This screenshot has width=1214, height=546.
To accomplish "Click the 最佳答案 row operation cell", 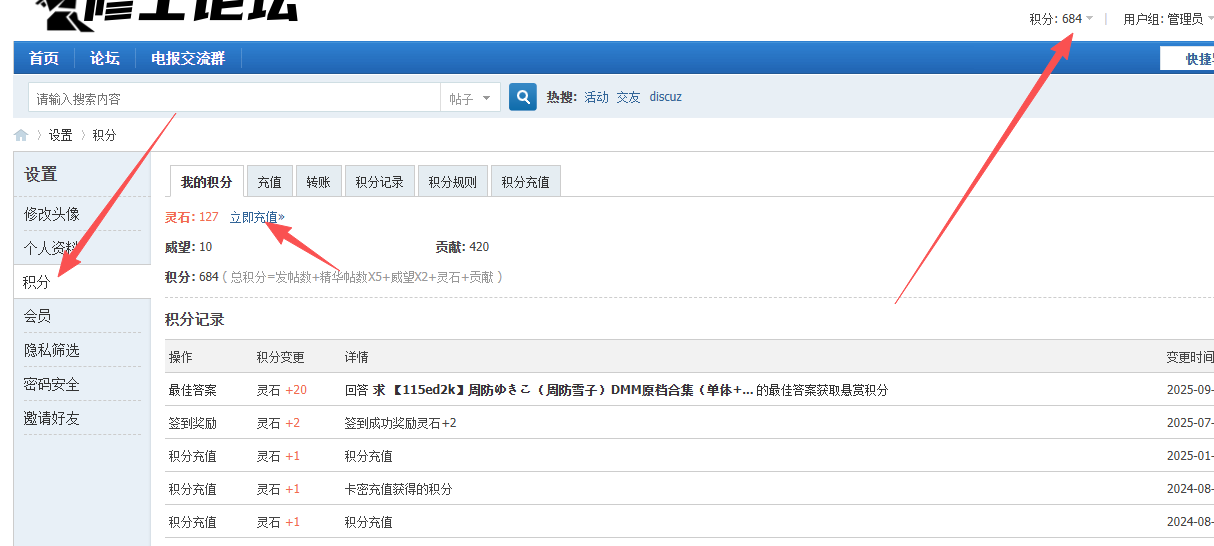I will click(193, 390).
